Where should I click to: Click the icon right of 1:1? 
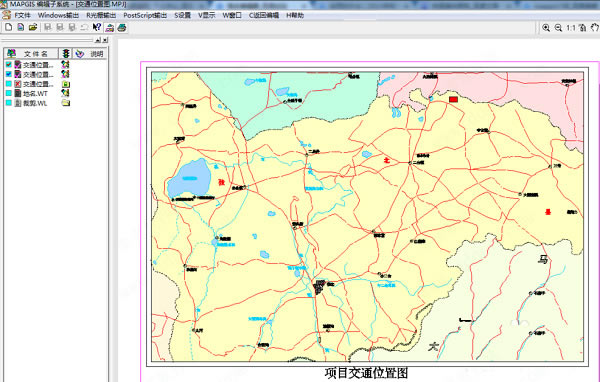(582, 28)
